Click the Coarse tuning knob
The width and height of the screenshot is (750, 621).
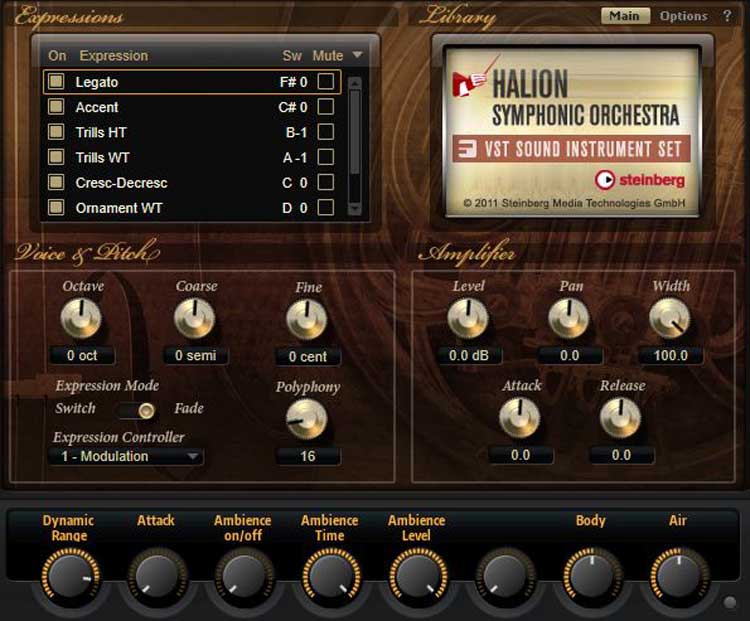194,319
